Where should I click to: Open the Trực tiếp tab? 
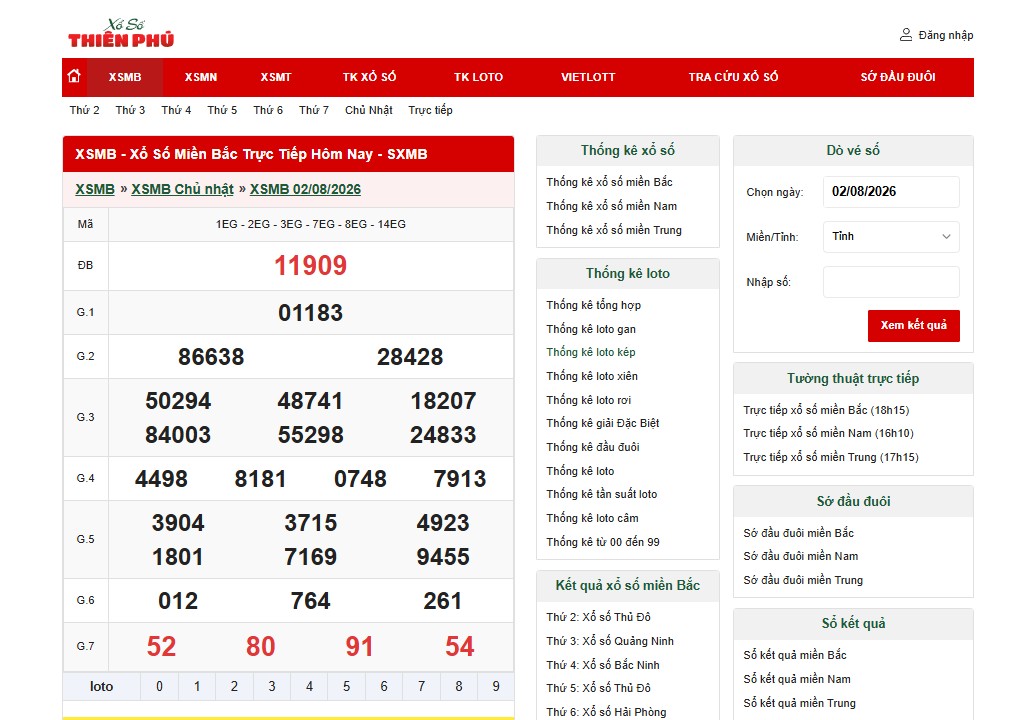431,110
